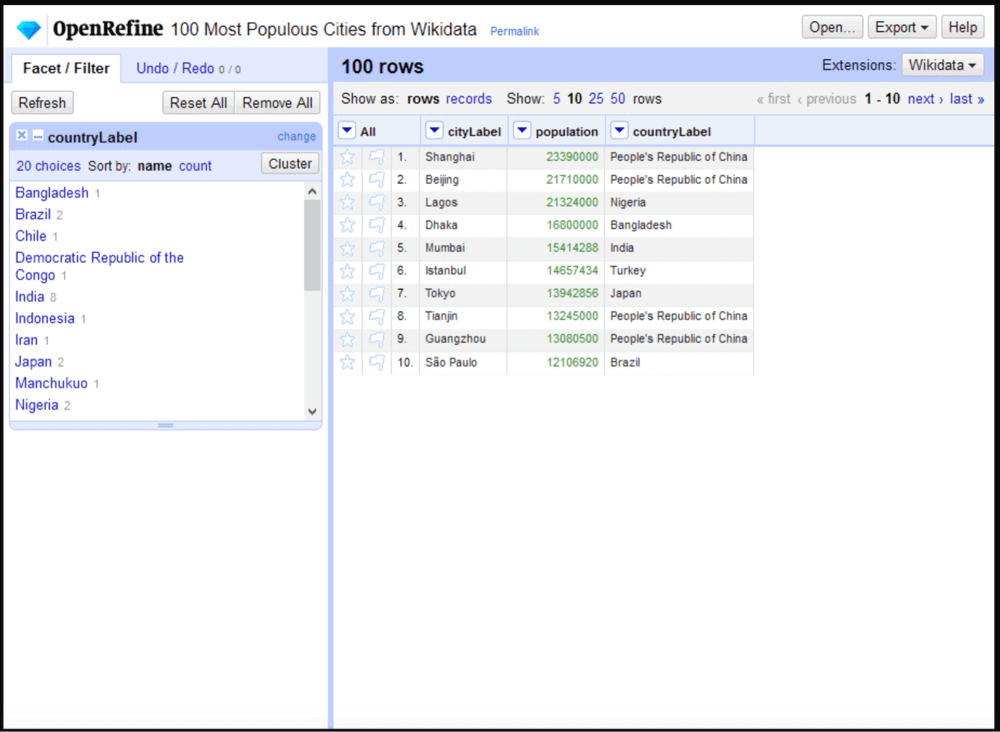Star the Tokyo row
The image size is (1000, 732).
click(x=347, y=294)
